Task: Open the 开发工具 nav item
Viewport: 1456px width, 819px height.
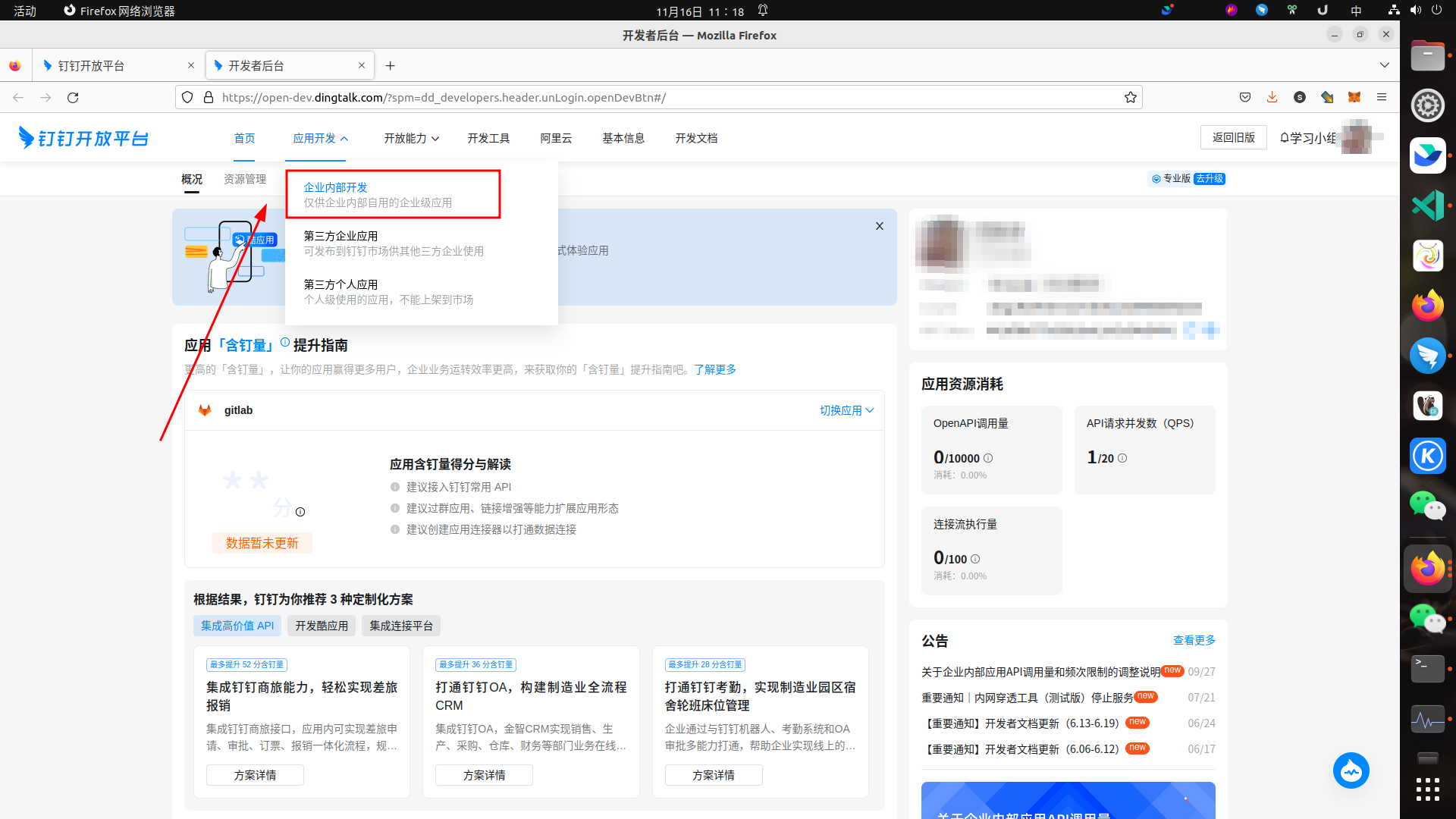Action: [x=488, y=138]
